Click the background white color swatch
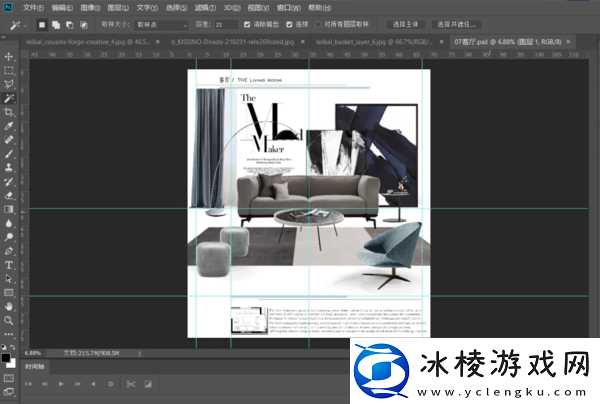600x404 pixels. [13, 364]
